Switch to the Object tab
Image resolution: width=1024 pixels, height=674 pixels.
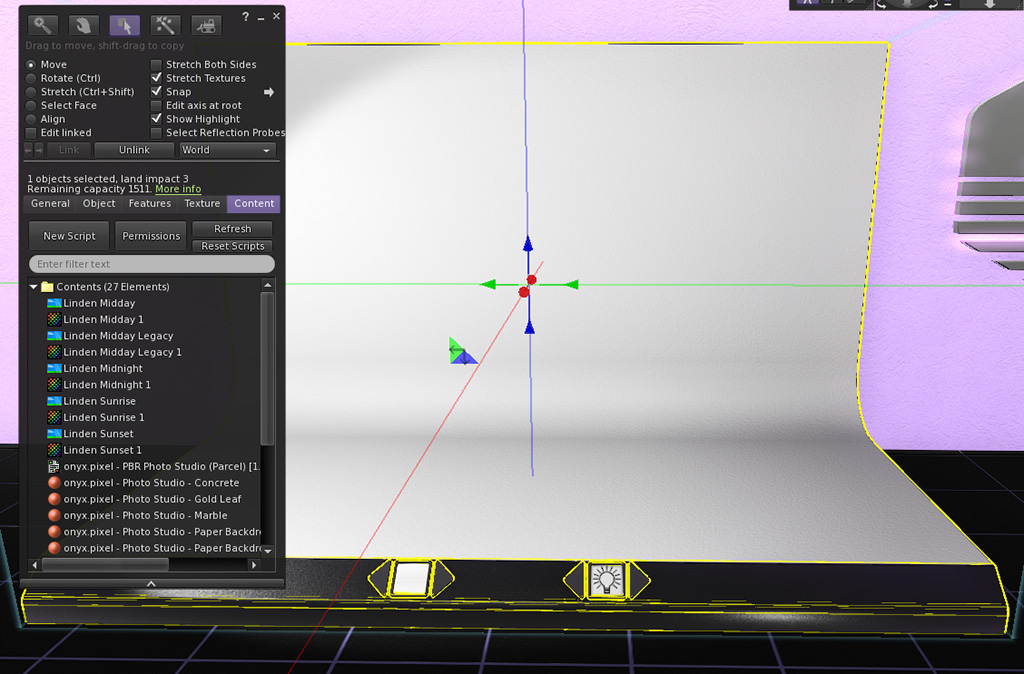click(x=98, y=203)
